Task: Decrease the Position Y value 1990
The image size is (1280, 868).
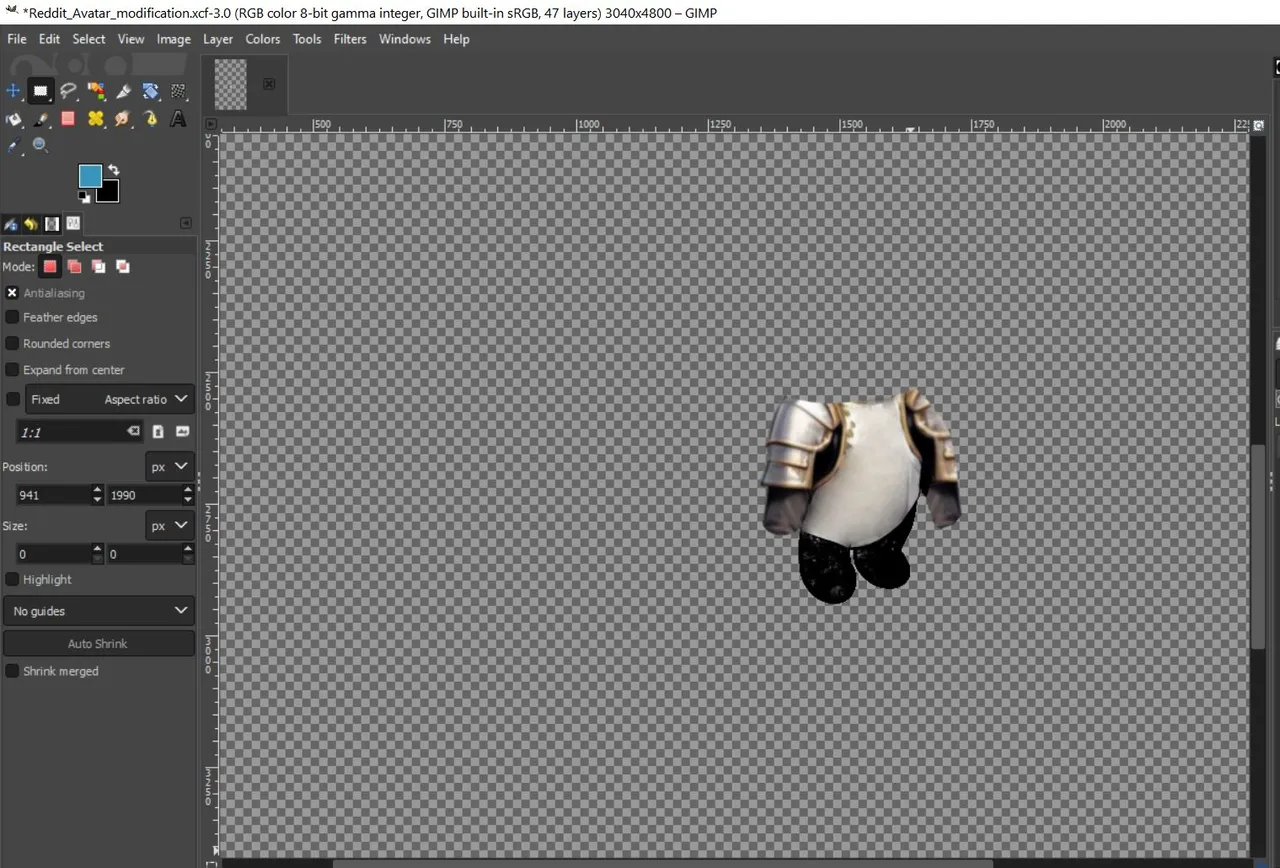Action: pos(188,499)
